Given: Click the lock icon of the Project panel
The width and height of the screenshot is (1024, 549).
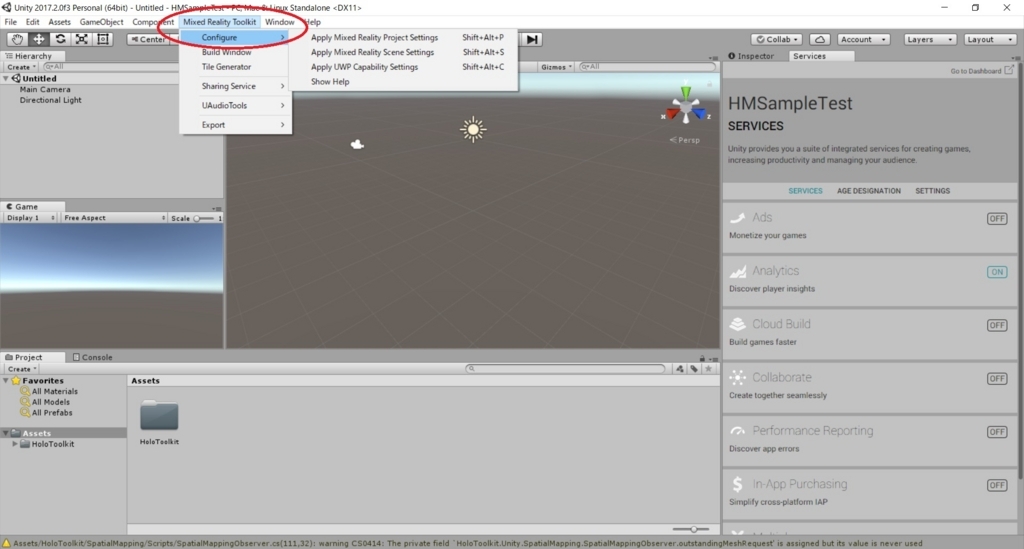Looking at the screenshot, I should coord(702,358).
